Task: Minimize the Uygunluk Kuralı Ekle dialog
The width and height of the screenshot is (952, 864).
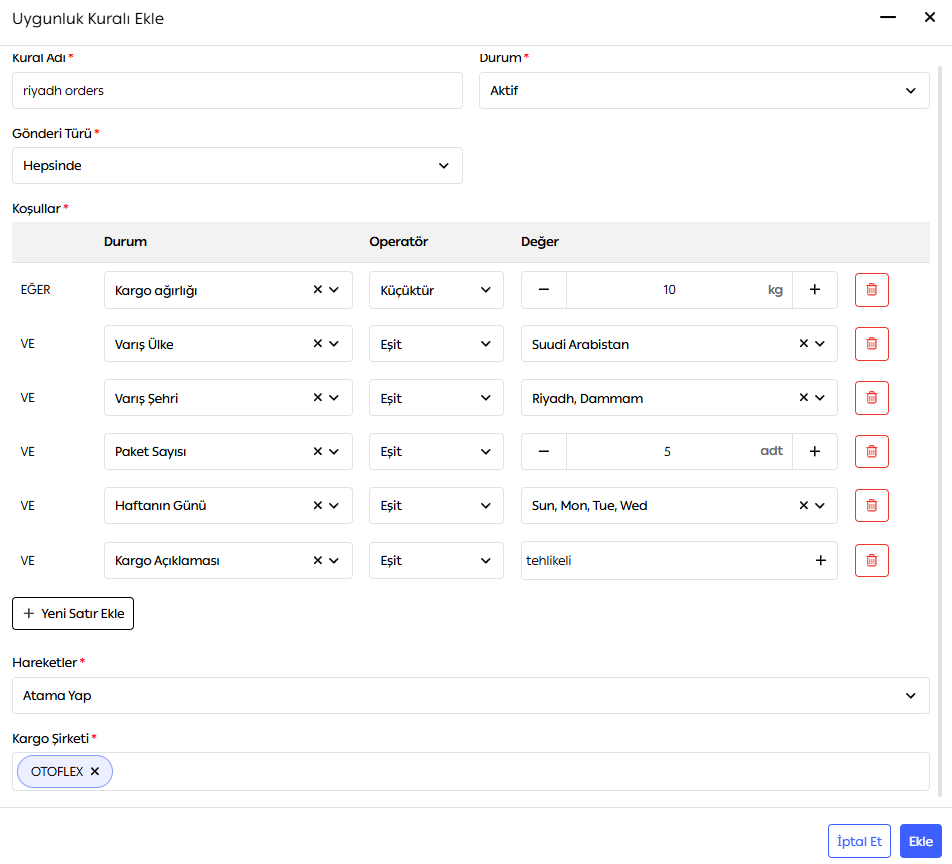Action: click(888, 18)
